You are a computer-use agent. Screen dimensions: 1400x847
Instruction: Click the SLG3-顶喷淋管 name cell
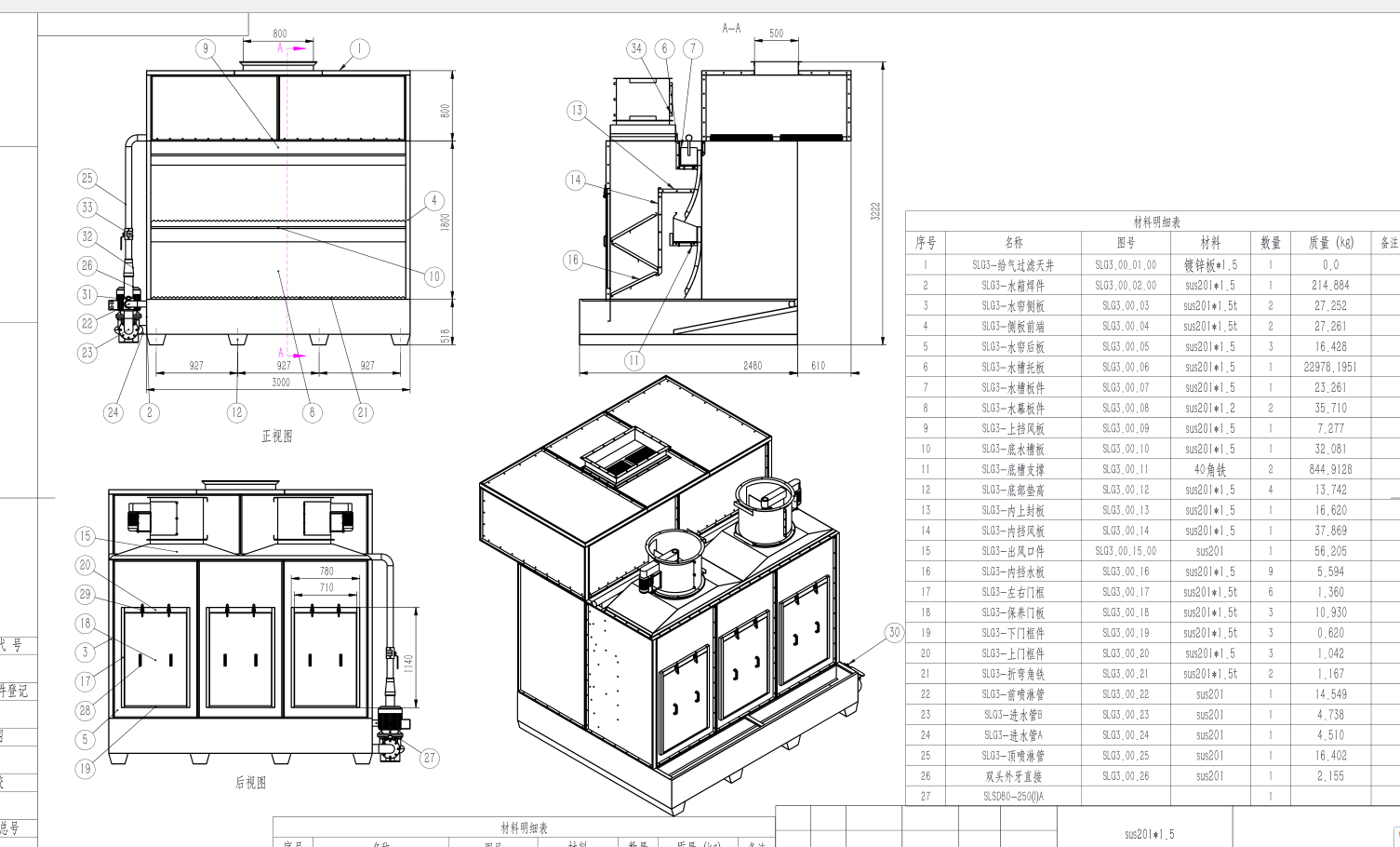(1013, 756)
